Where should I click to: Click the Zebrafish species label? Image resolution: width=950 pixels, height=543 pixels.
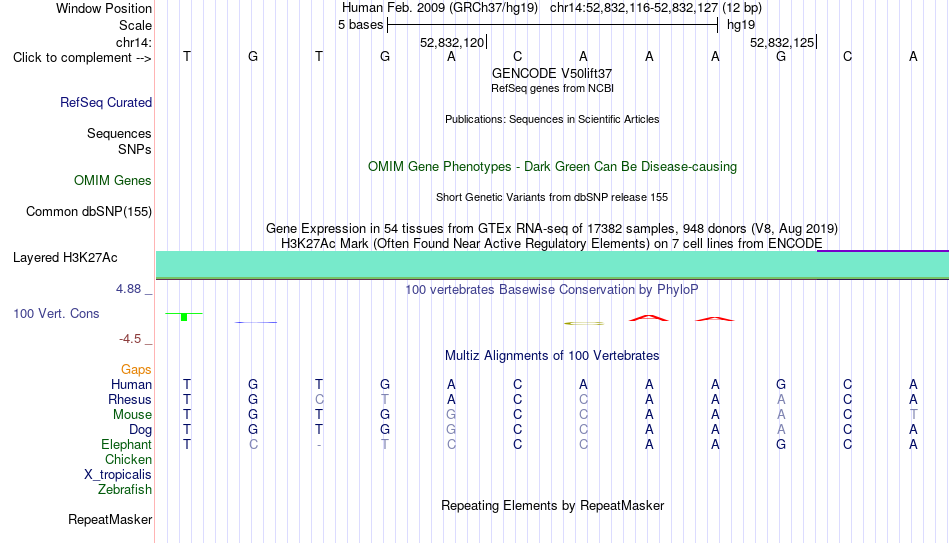point(125,490)
